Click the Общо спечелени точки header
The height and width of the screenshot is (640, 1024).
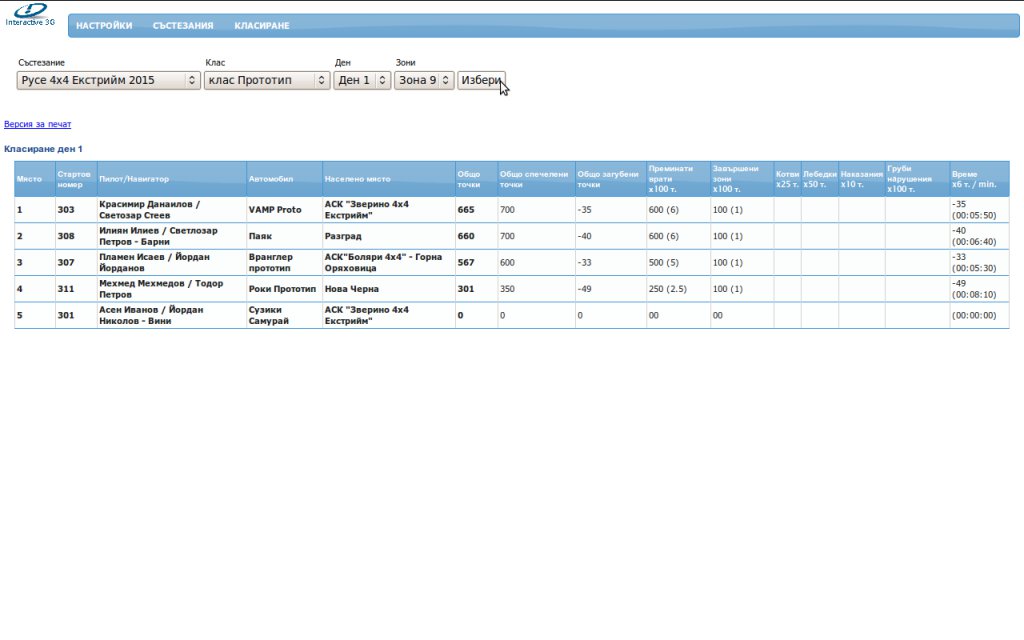point(536,179)
